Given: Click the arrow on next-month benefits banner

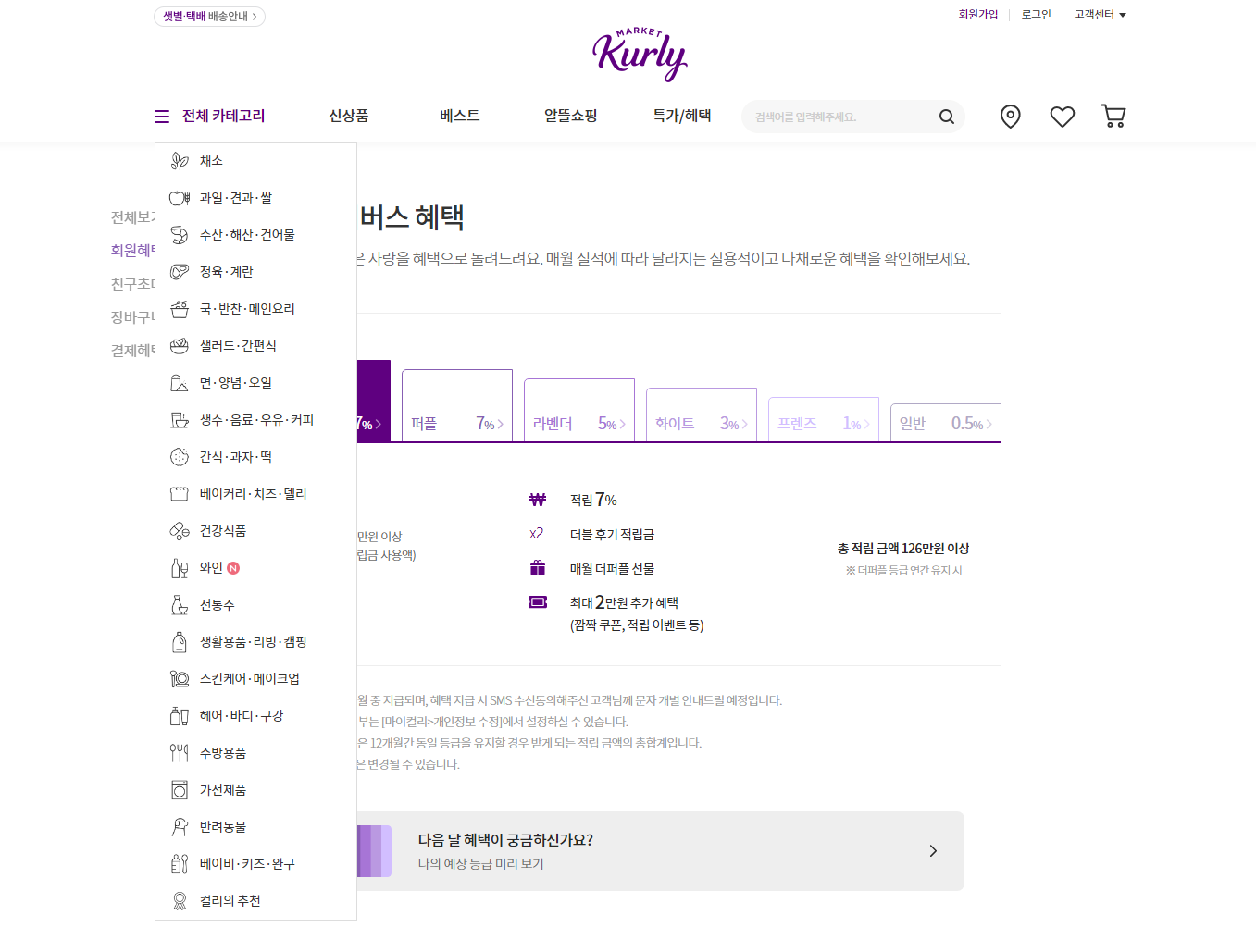Looking at the screenshot, I should pyautogui.click(x=933, y=851).
